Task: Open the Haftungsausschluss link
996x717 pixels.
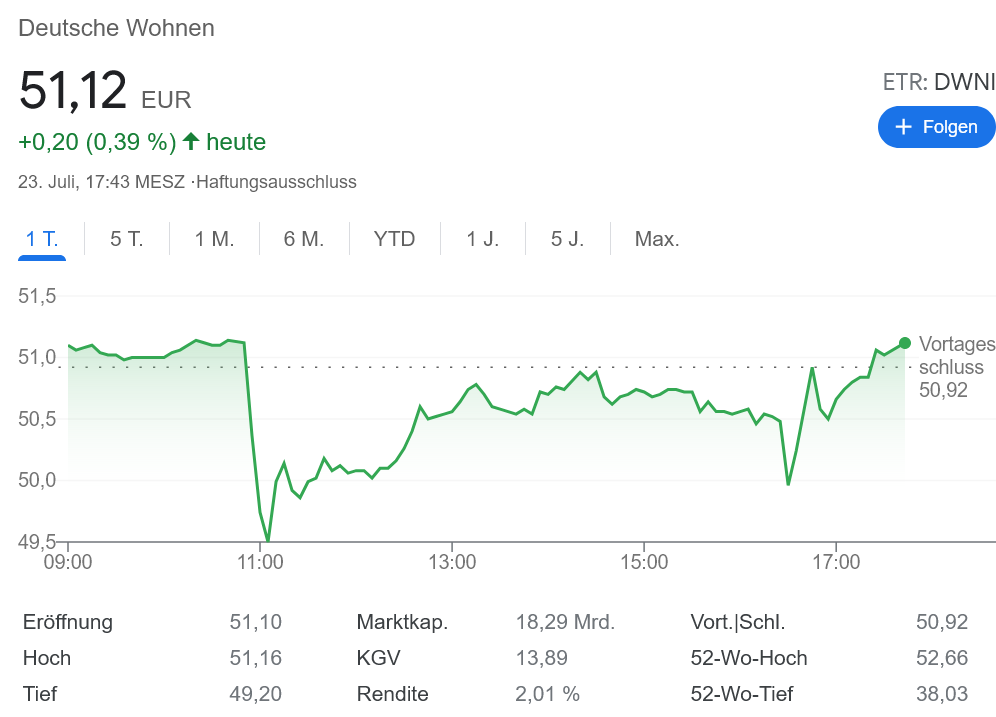Action: tap(277, 182)
